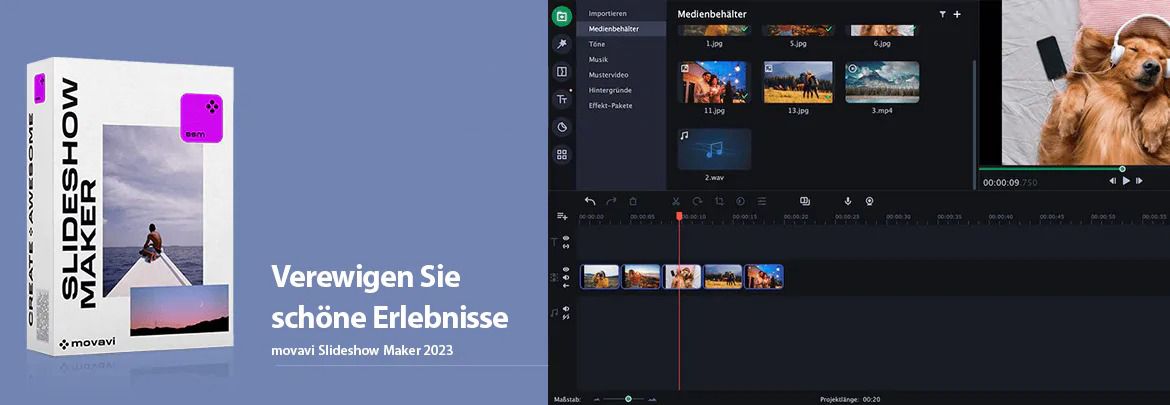Click the zoom in icon right of scale slider
The image size is (1170, 405).
pyautogui.click(x=652, y=399)
